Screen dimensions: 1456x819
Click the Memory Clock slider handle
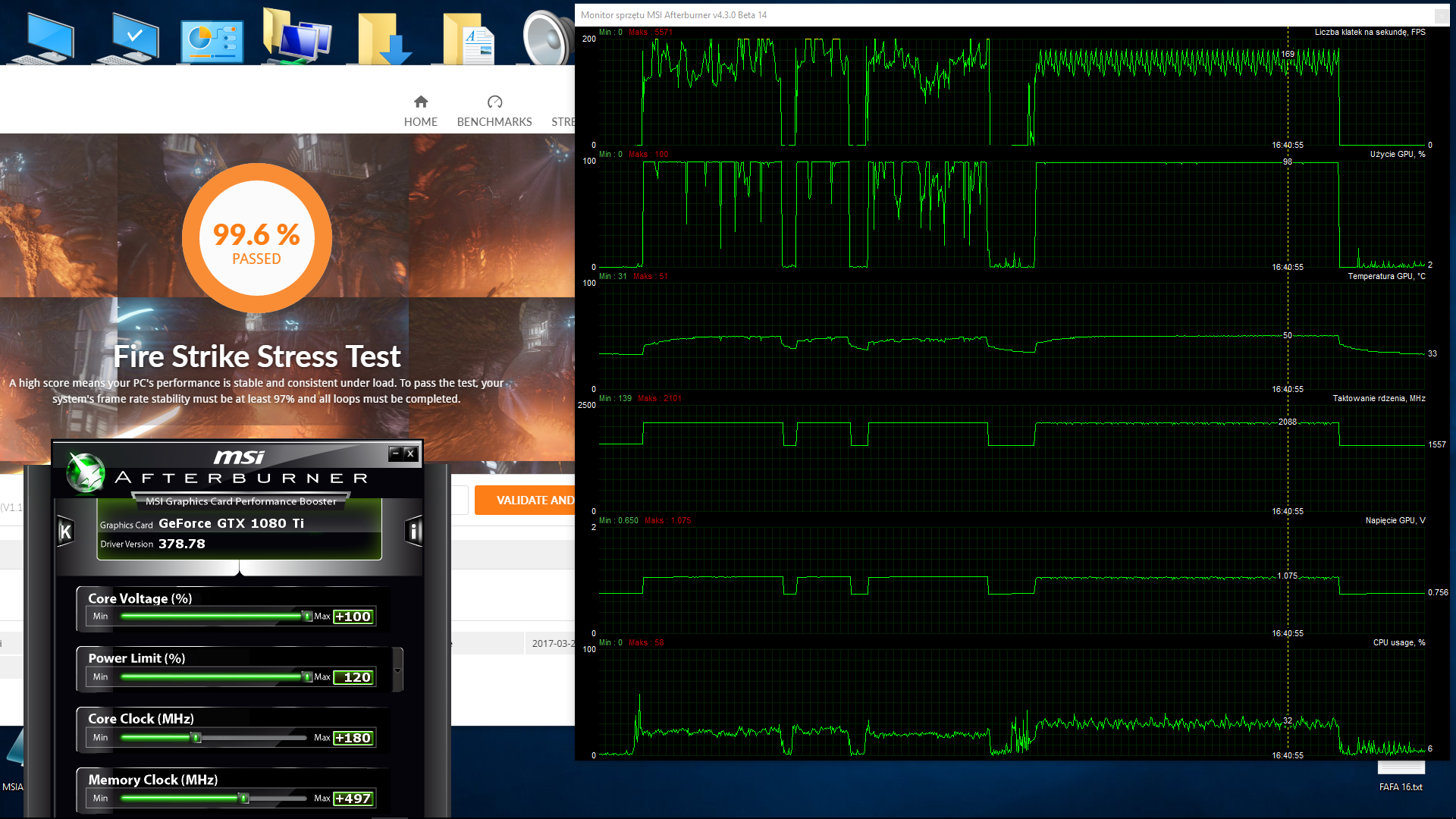click(243, 799)
